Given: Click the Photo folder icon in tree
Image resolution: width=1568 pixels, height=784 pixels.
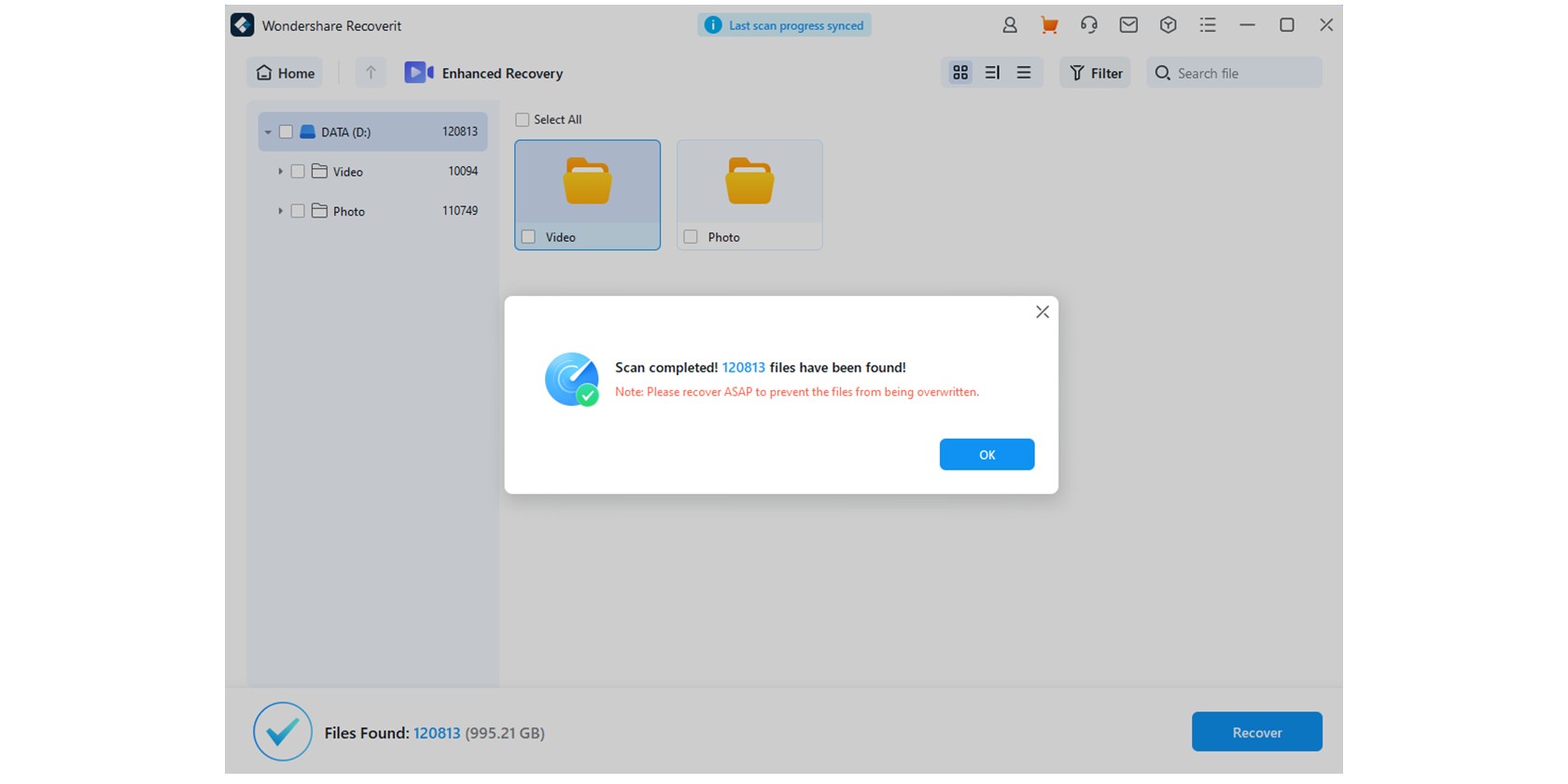Looking at the screenshot, I should tap(319, 211).
